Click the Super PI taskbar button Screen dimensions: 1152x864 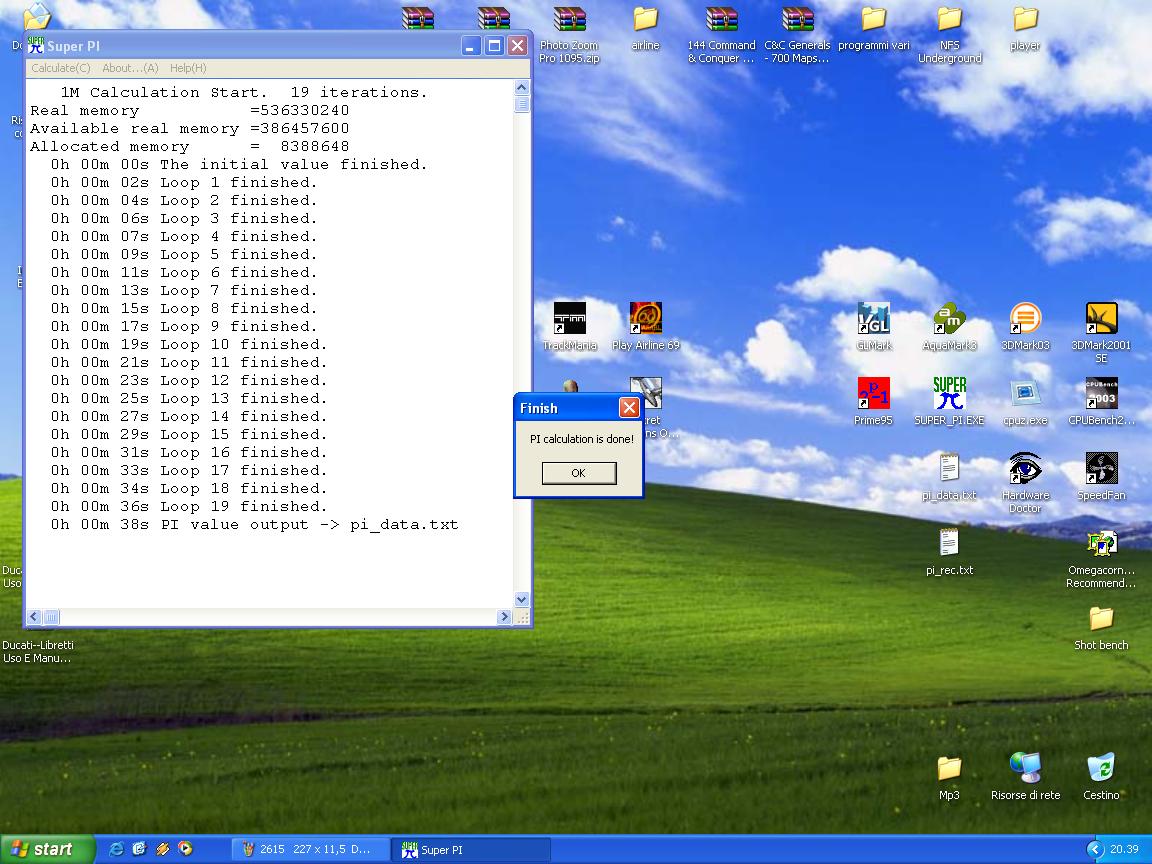[x=469, y=849]
